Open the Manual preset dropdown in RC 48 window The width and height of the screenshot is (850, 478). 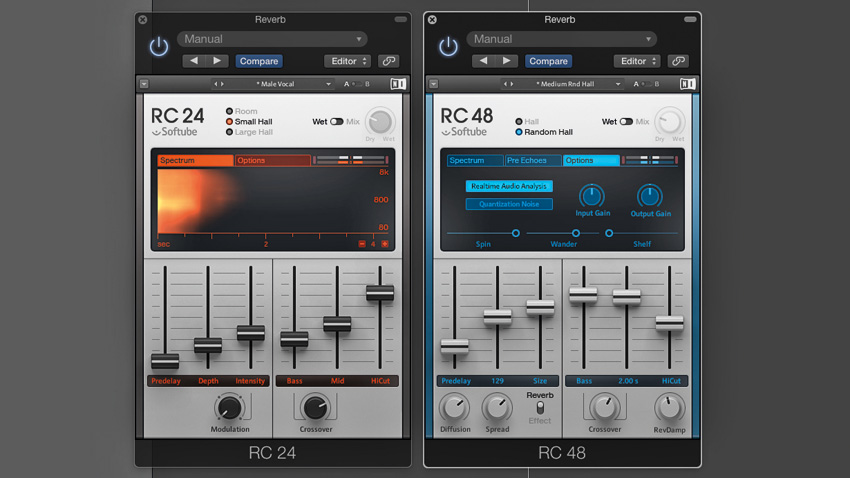point(562,39)
